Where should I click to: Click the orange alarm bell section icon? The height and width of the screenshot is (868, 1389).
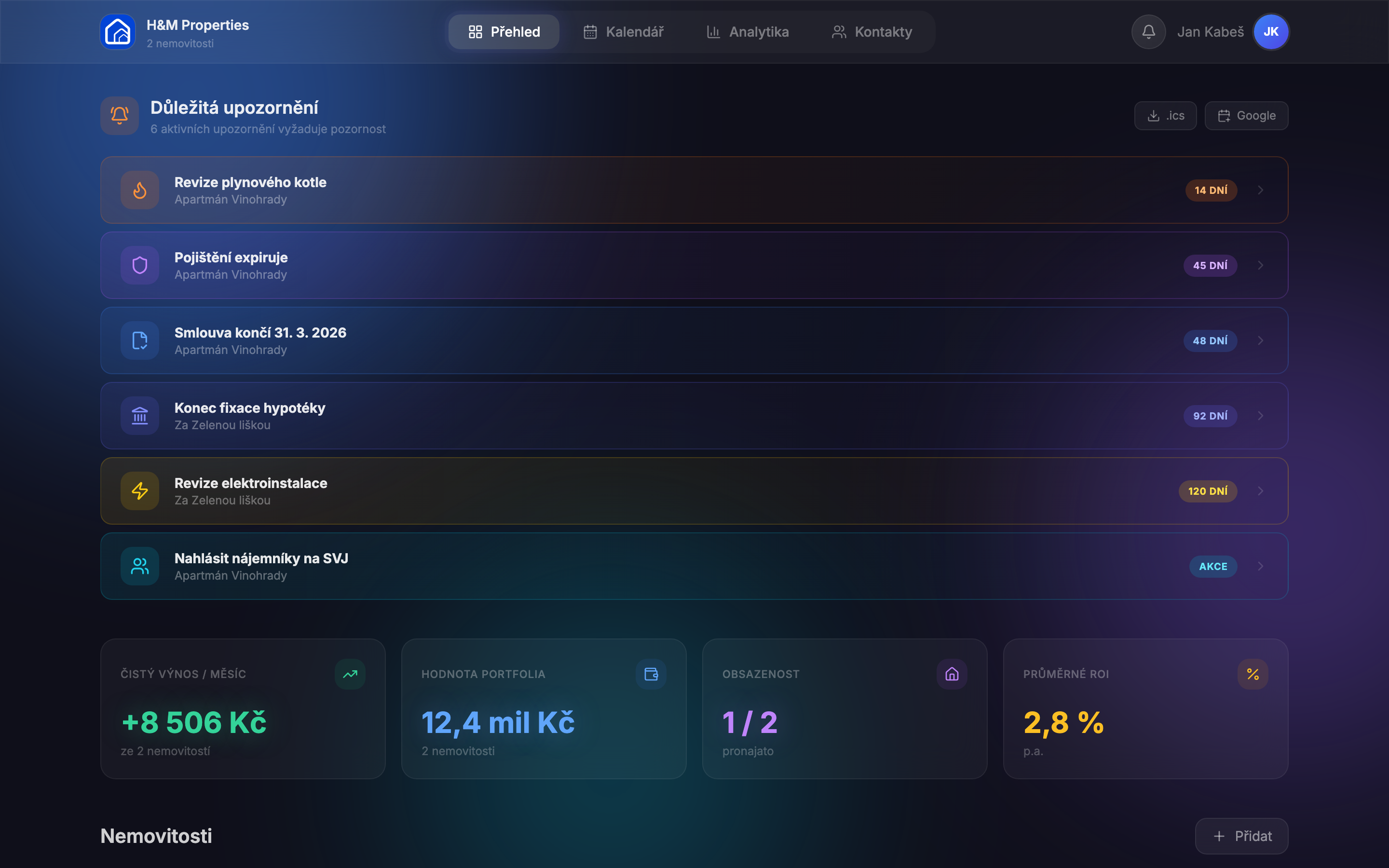(x=120, y=115)
